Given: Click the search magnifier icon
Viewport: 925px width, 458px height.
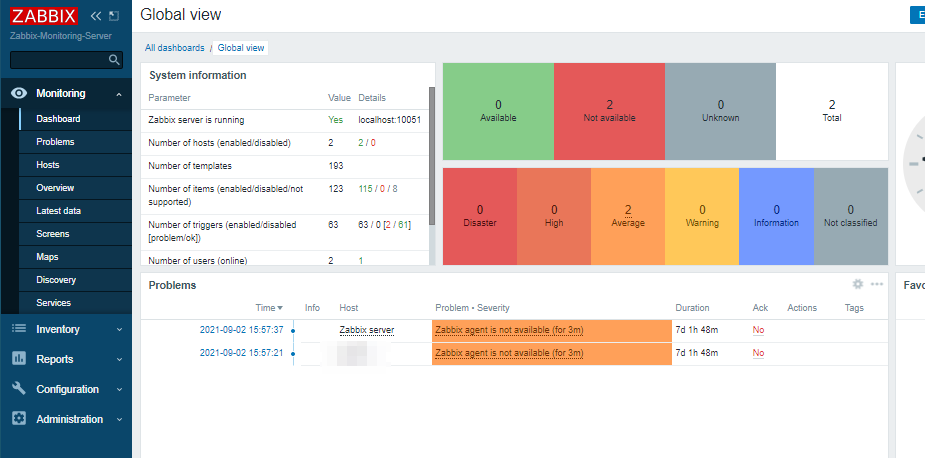Looking at the screenshot, I should [x=114, y=60].
